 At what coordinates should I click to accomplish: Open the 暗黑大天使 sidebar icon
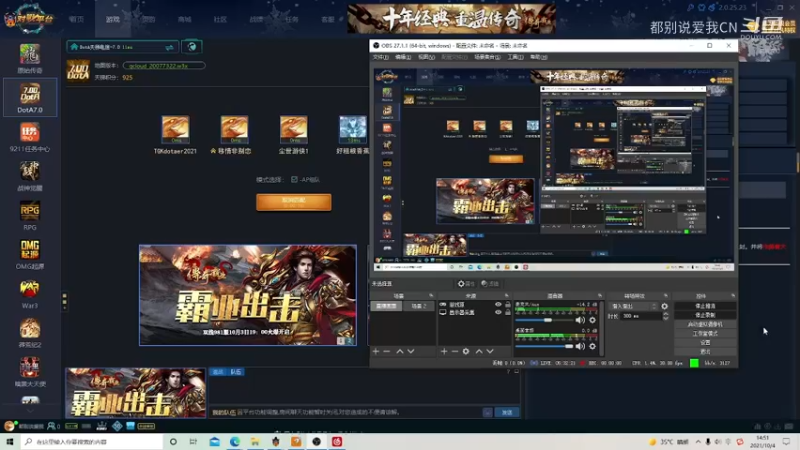click(x=30, y=372)
